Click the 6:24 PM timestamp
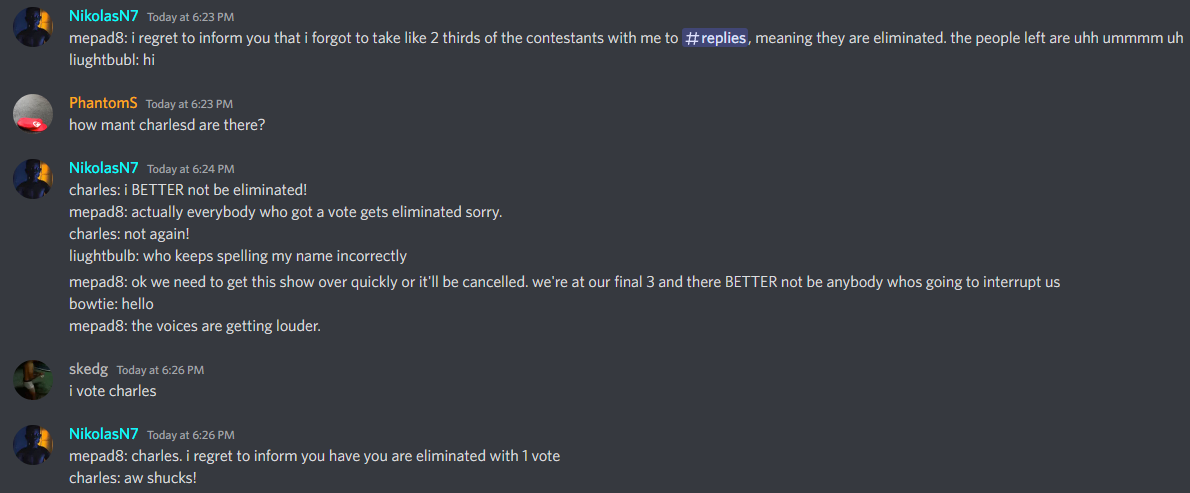This screenshot has width=1190, height=493. pos(190,170)
